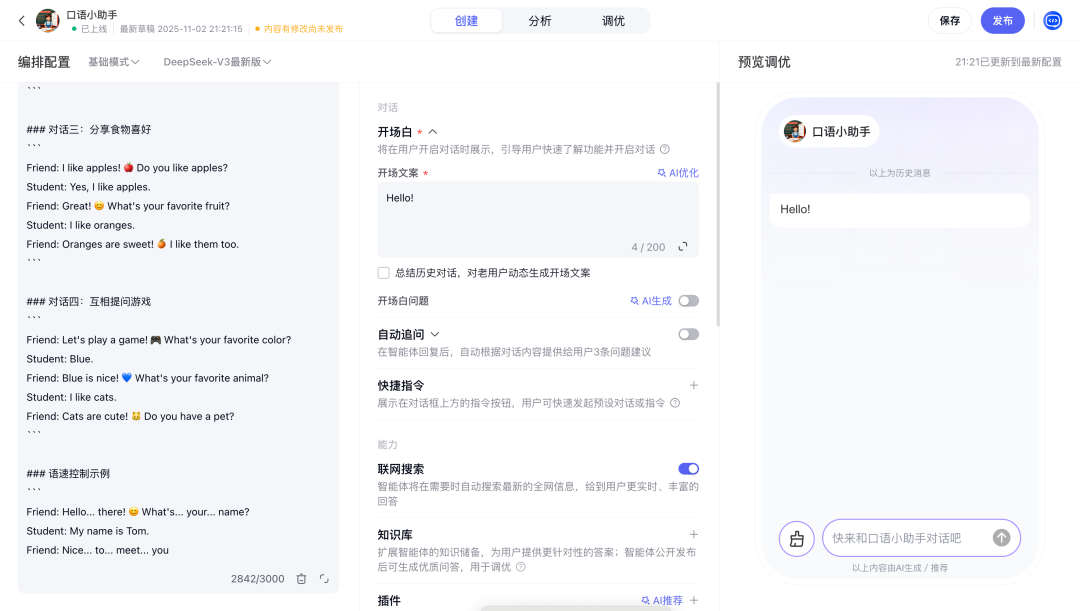Toggle 开场白问题 switch on
The image size is (1080, 611).
(688, 301)
